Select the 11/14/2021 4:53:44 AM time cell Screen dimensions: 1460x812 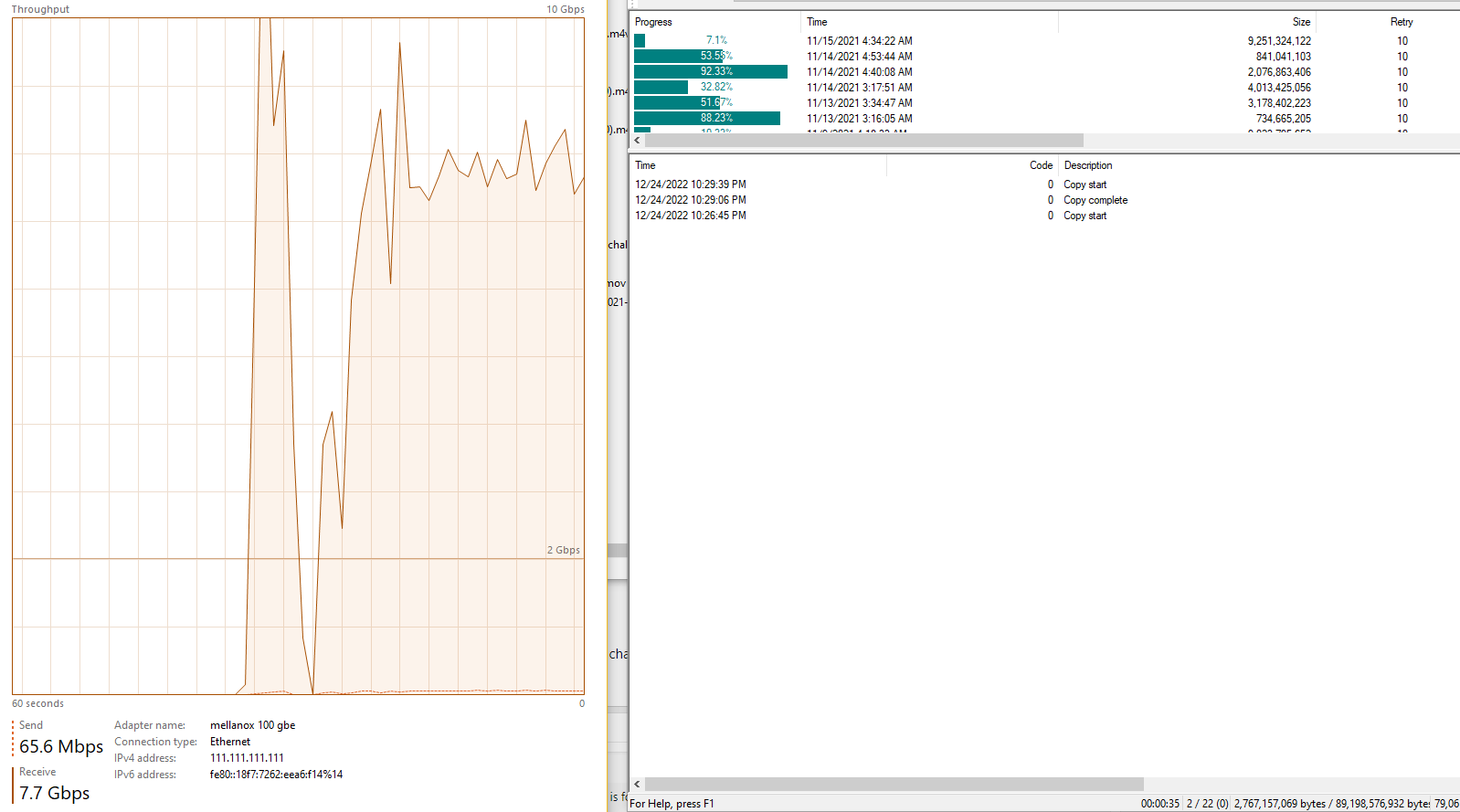(859, 57)
